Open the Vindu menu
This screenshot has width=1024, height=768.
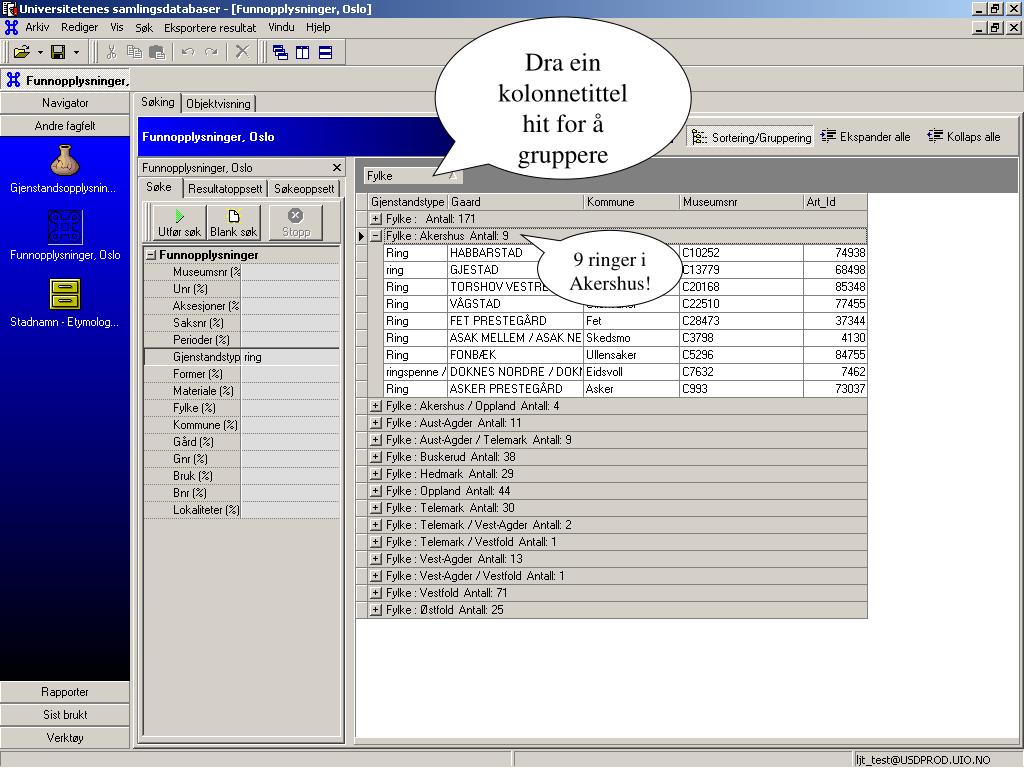(281, 27)
